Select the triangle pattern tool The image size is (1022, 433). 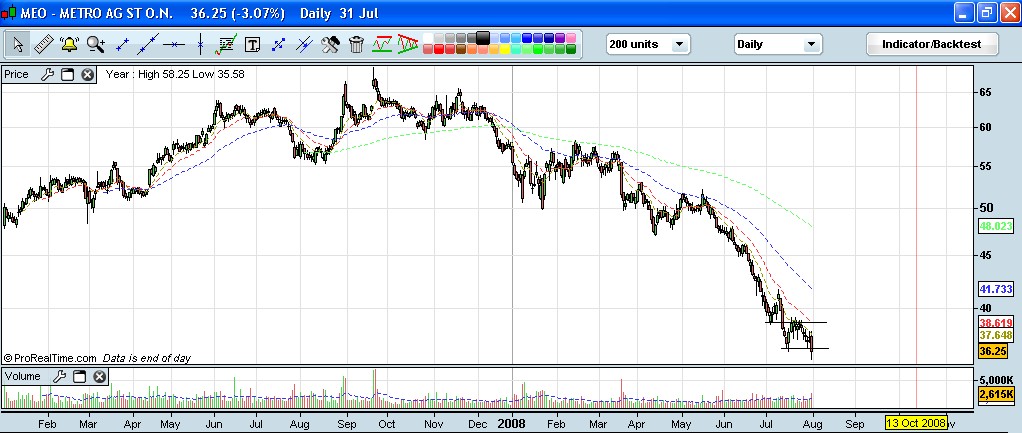click(x=408, y=44)
